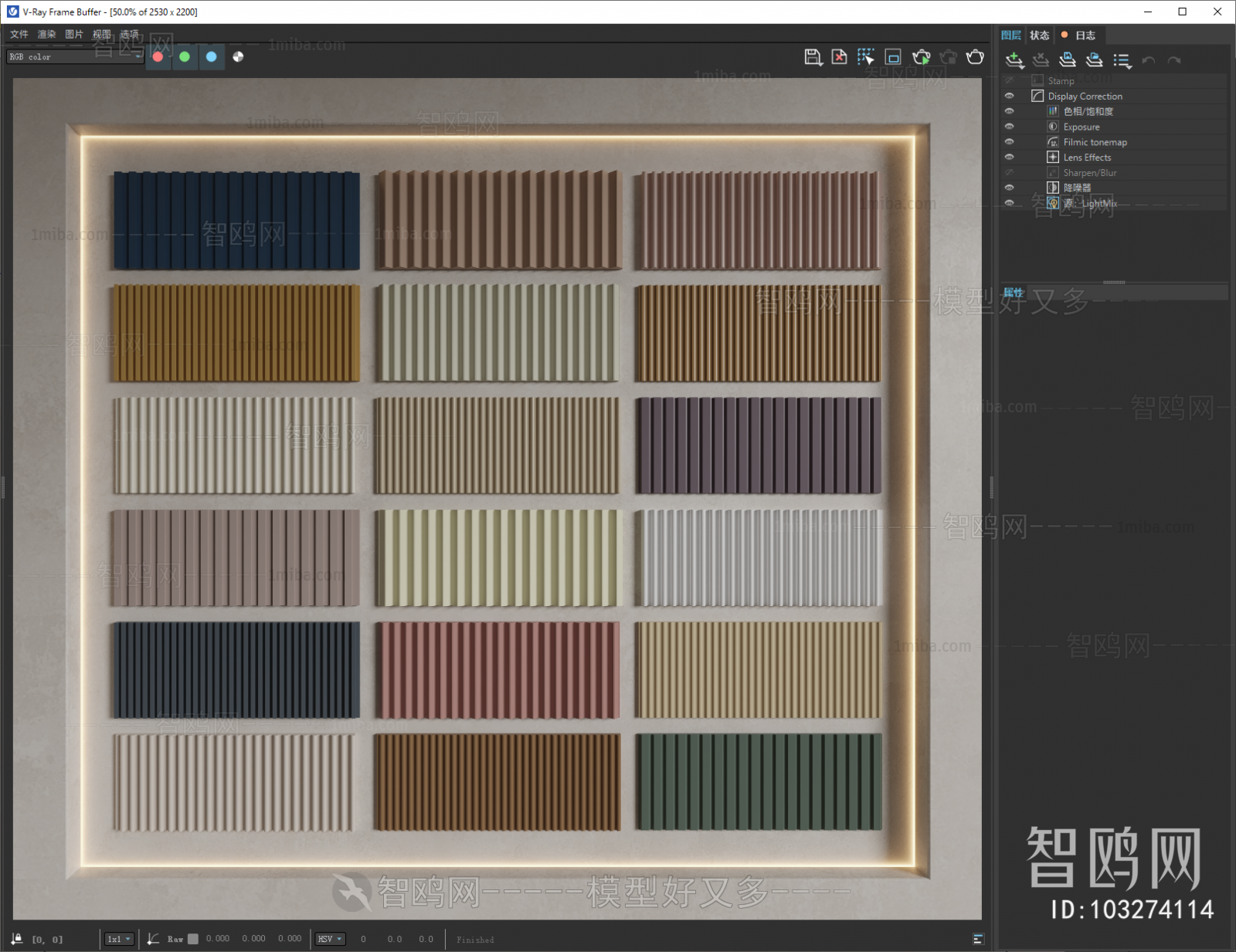The width and height of the screenshot is (1236, 952).
Task: Toggle the blue channel button
Action: (211, 56)
